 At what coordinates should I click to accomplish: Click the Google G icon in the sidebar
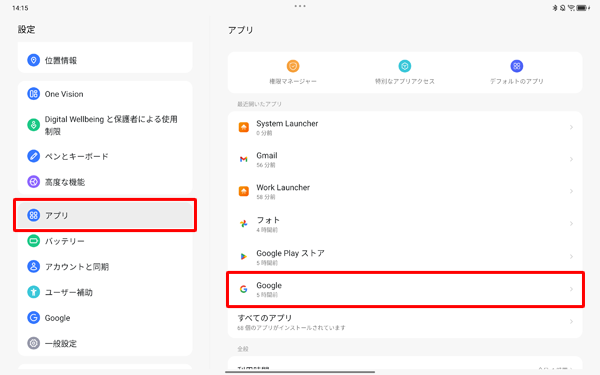pyautogui.click(x=34, y=318)
